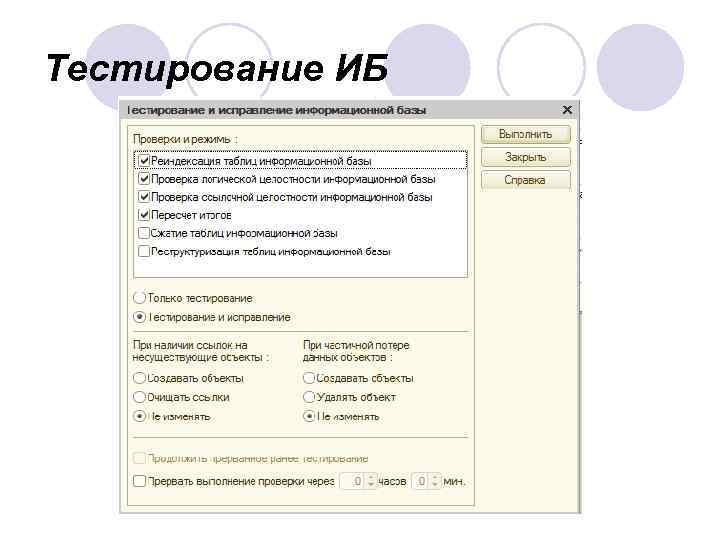The width and height of the screenshot is (720, 540).
Task: Uncheck Реиндексация таблиц информационной базы
Action: click(144, 161)
